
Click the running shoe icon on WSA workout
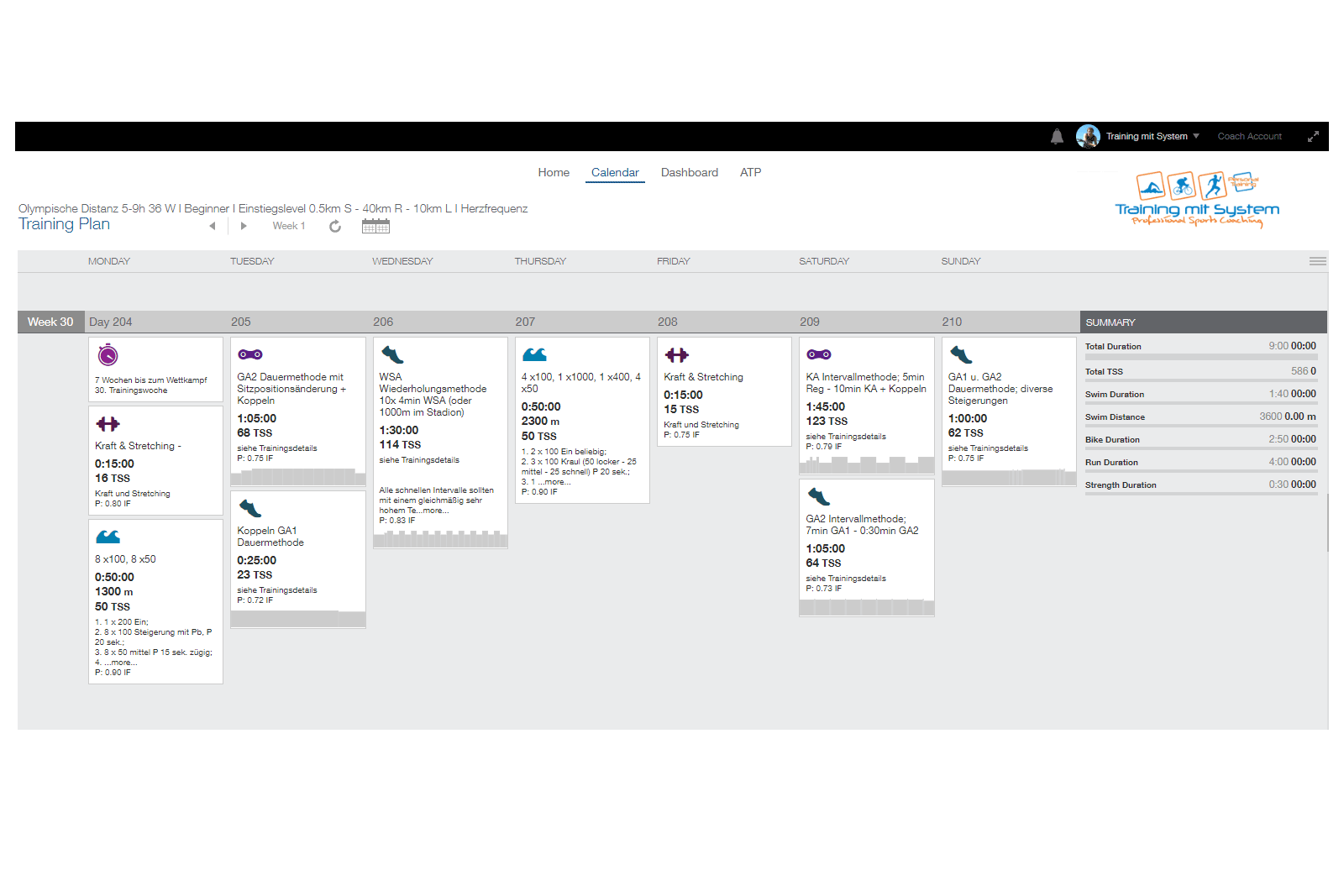coord(392,354)
